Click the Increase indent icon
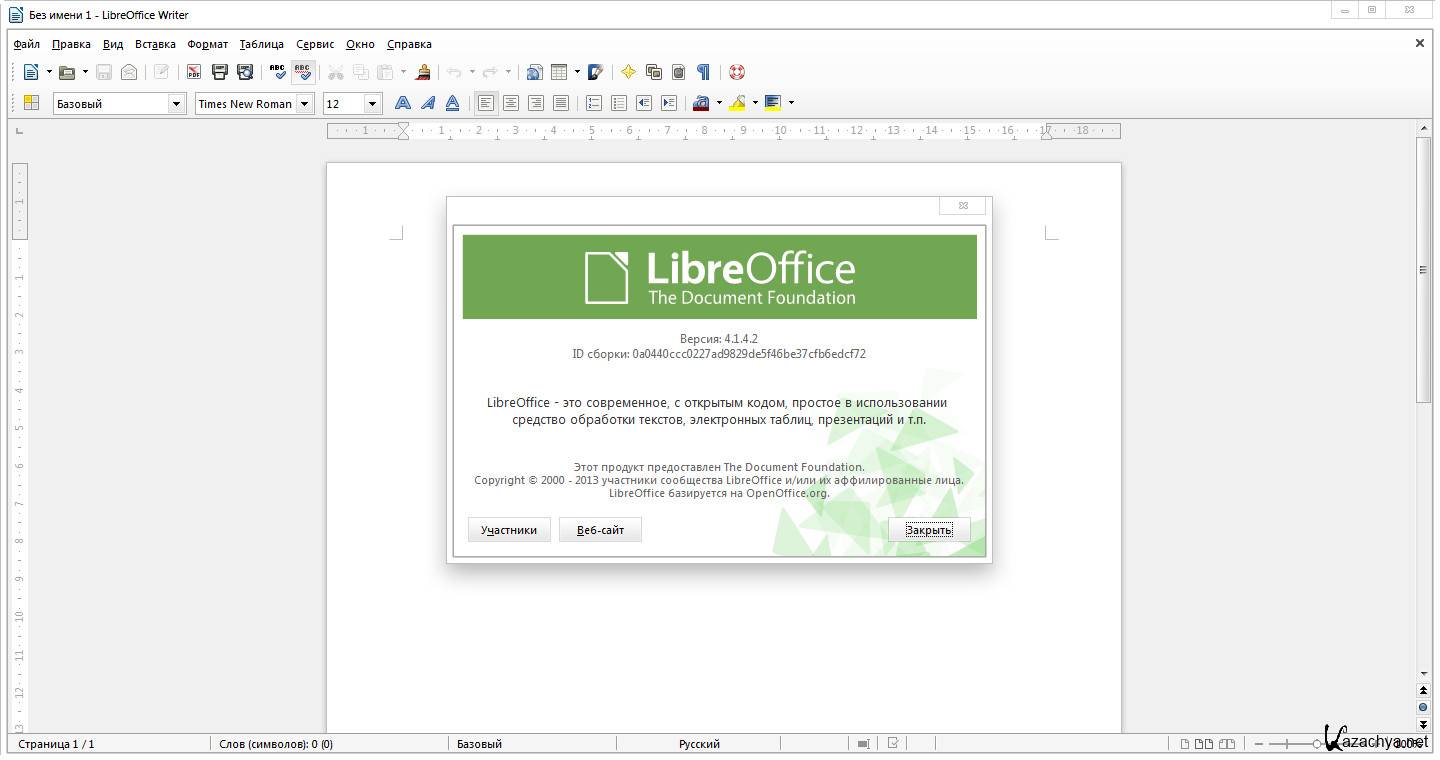The width and height of the screenshot is (1440, 760). (x=669, y=103)
